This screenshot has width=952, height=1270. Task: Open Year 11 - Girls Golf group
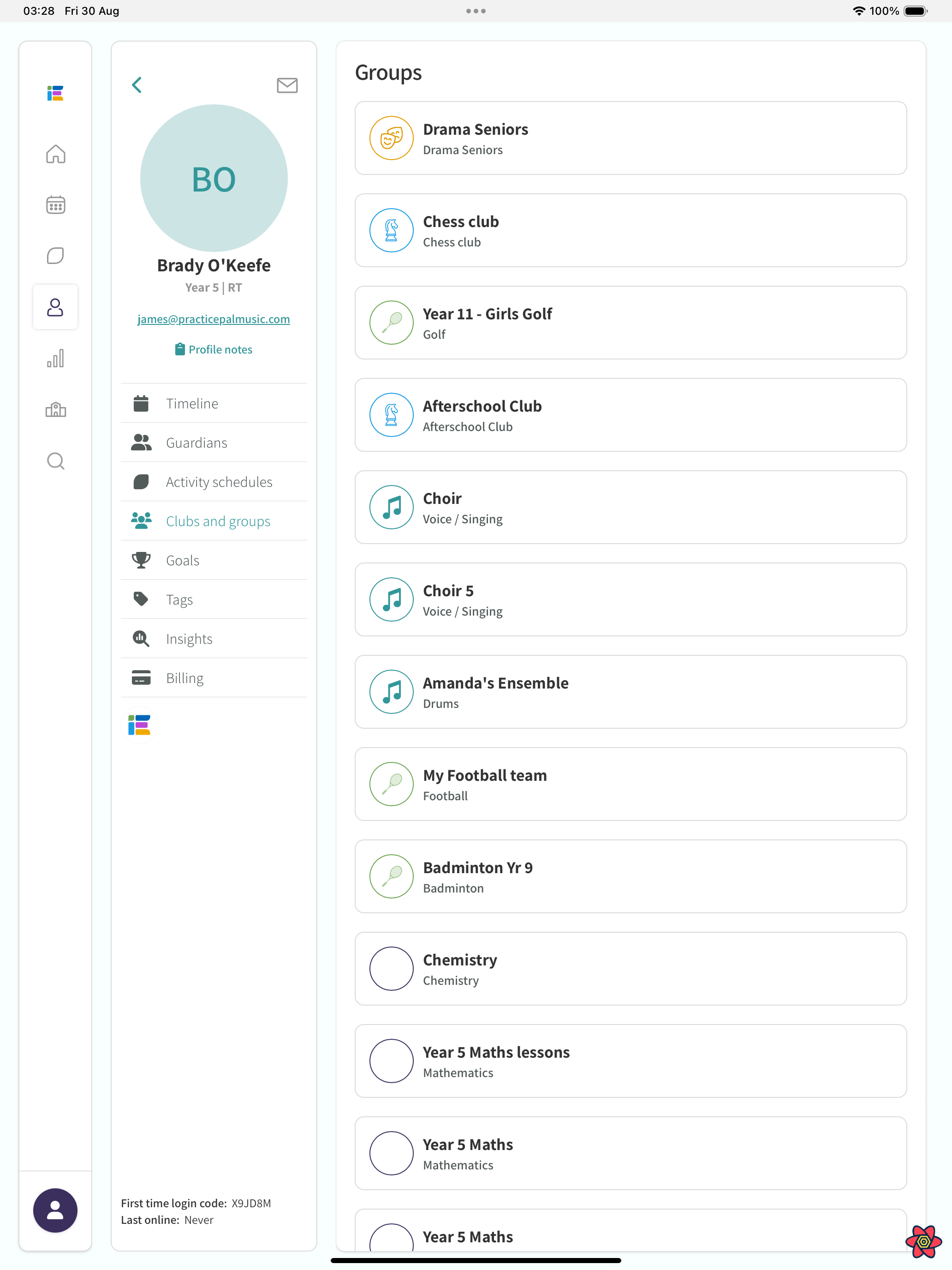[631, 323]
